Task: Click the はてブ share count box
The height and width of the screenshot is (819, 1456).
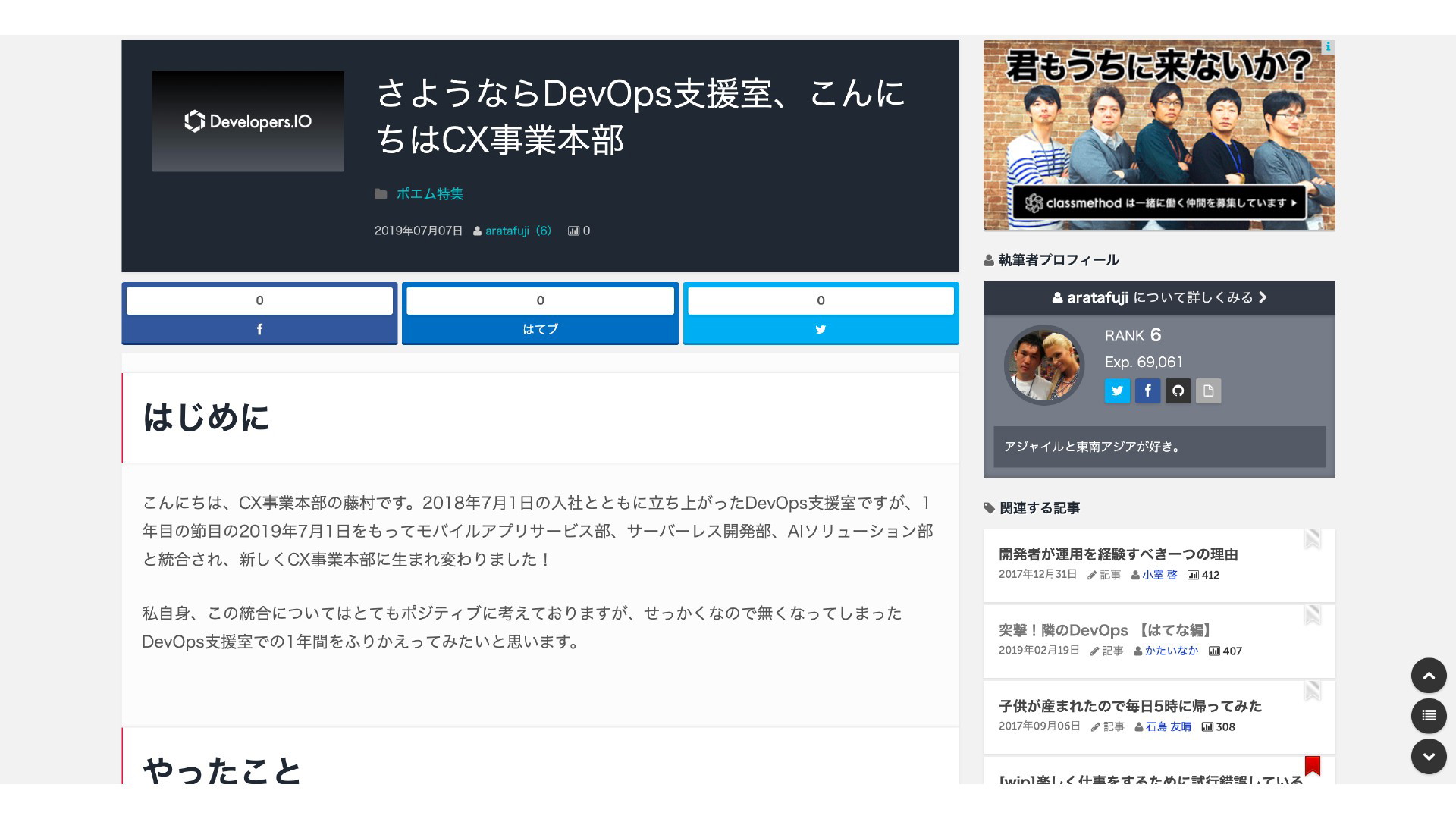Action: pos(540,300)
